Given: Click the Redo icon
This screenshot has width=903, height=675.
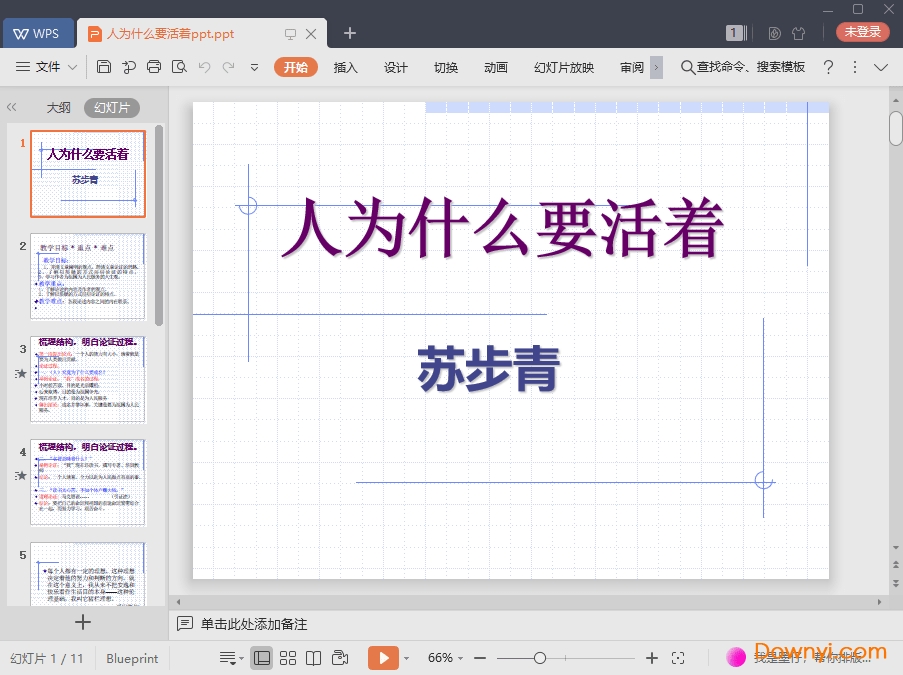Looking at the screenshot, I should tap(230, 67).
